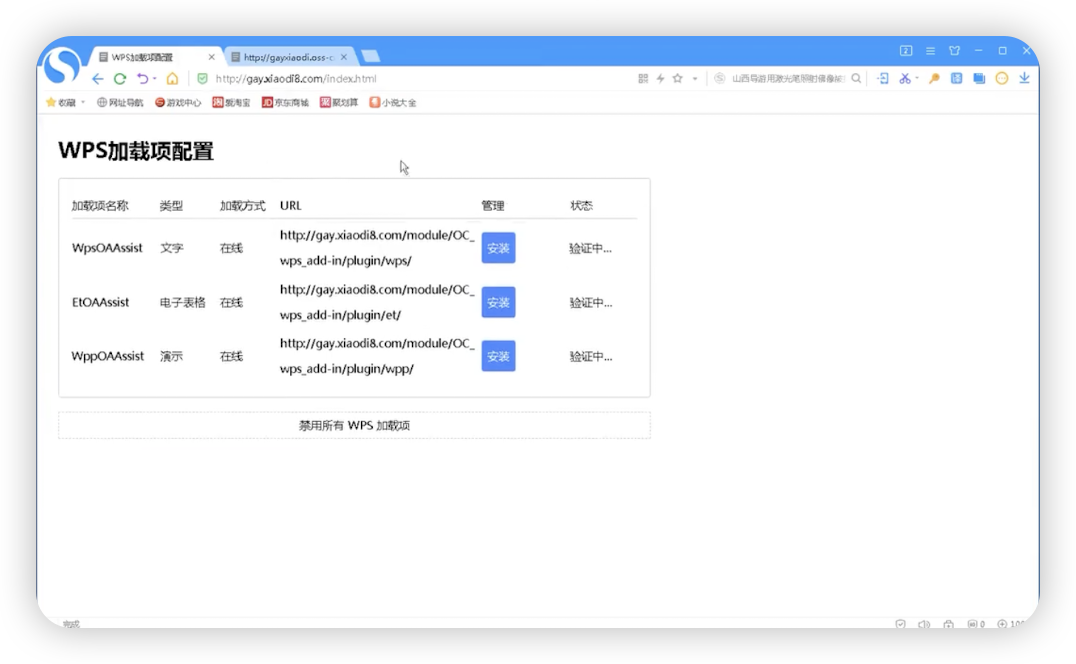The width and height of the screenshot is (1076, 664).
Task: Click the status bar speaker icon
Action: [924, 624]
